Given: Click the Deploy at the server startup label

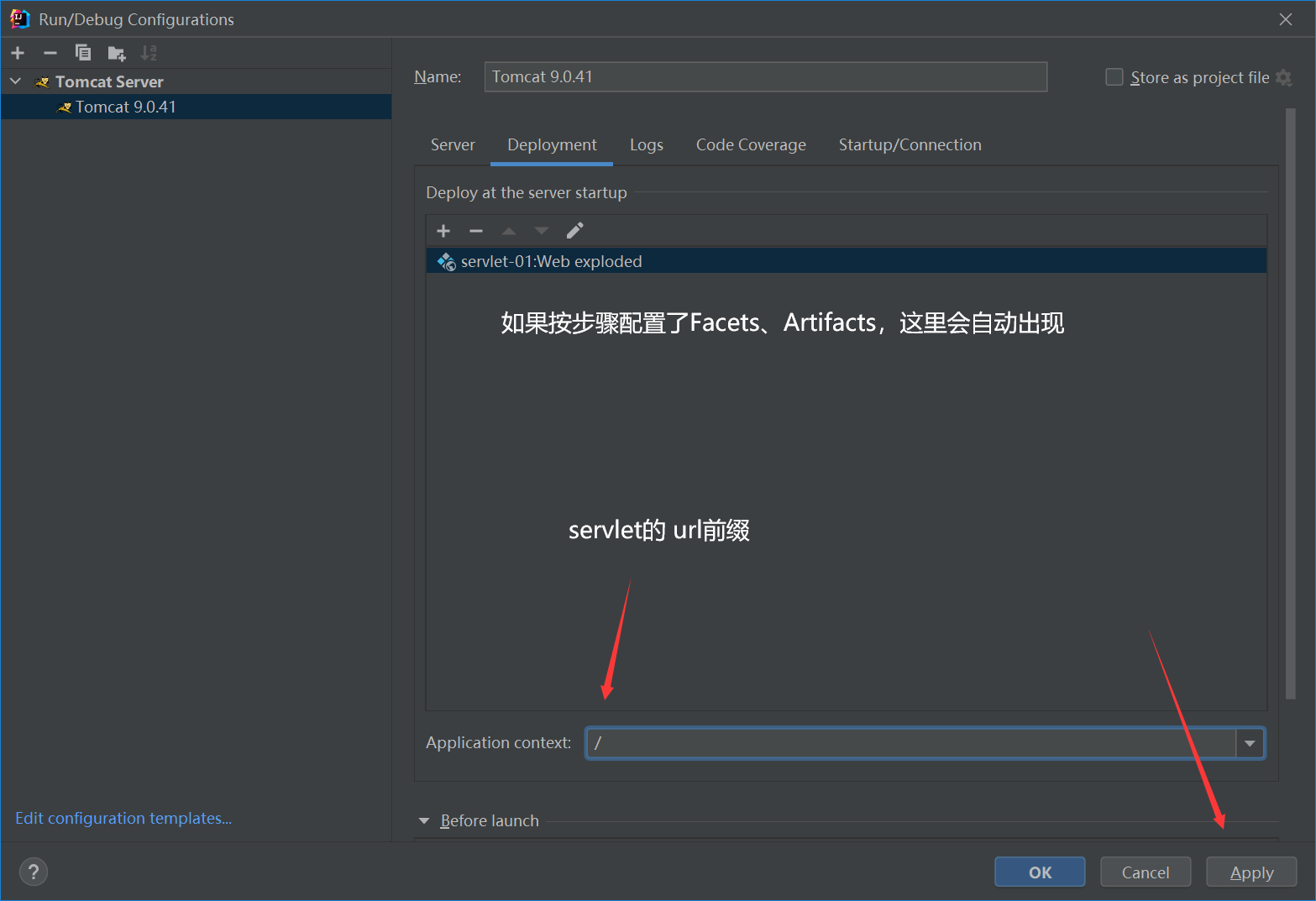Looking at the screenshot, I should (x=527, y=192).
